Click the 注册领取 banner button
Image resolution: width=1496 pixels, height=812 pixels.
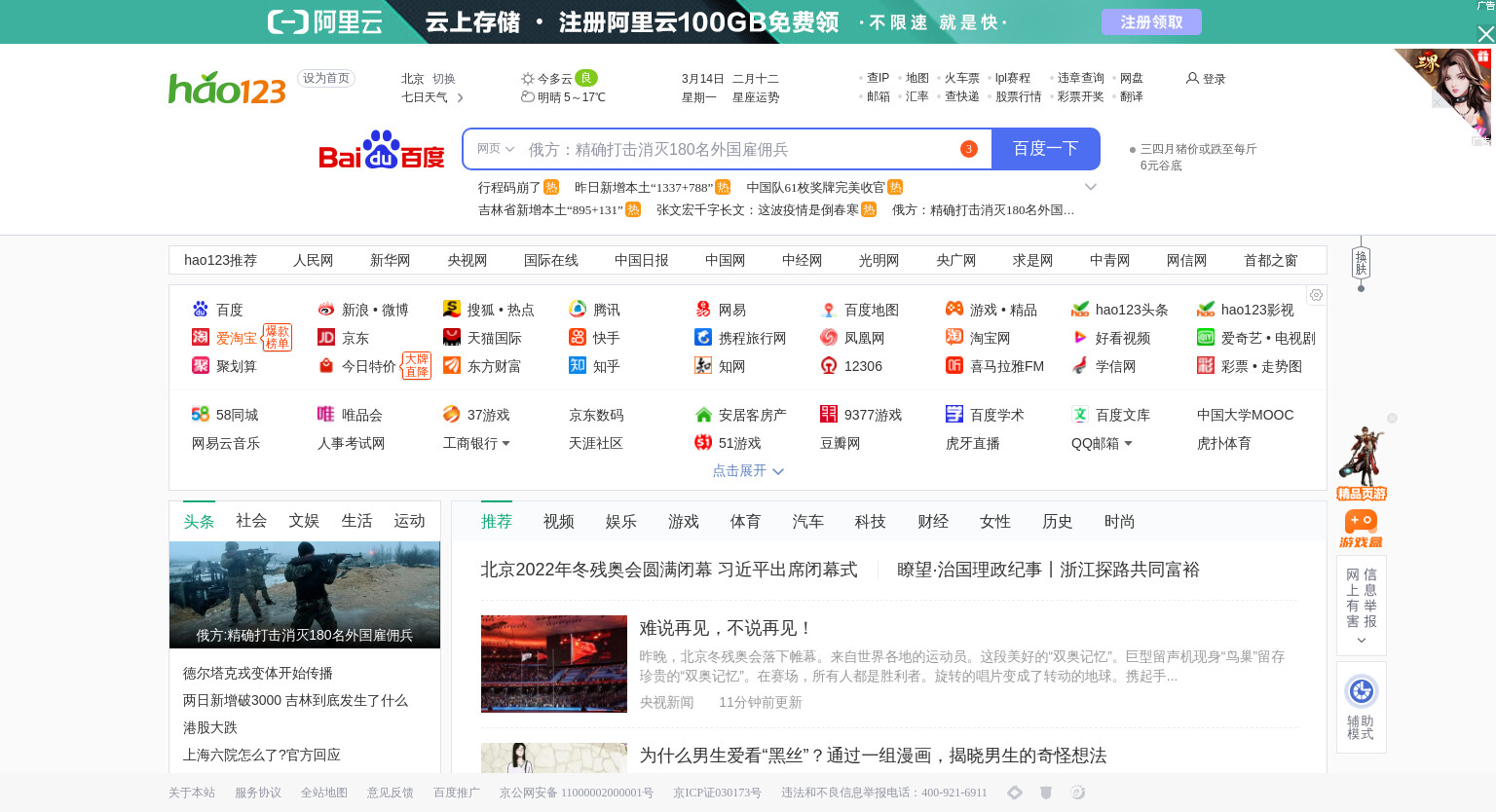coord(1151,21)
